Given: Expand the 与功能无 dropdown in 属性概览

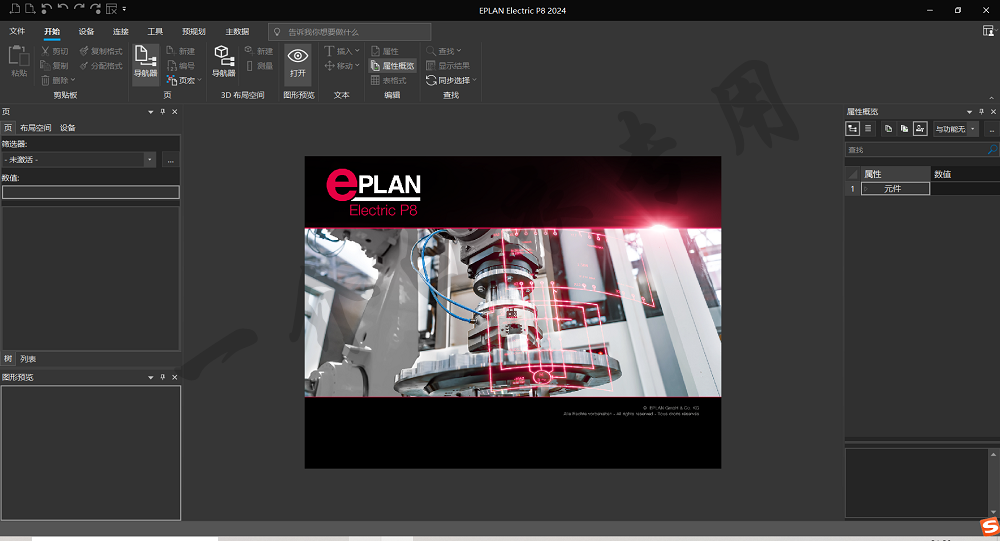Looking at the screenshot, I should [x=972, y=129].
